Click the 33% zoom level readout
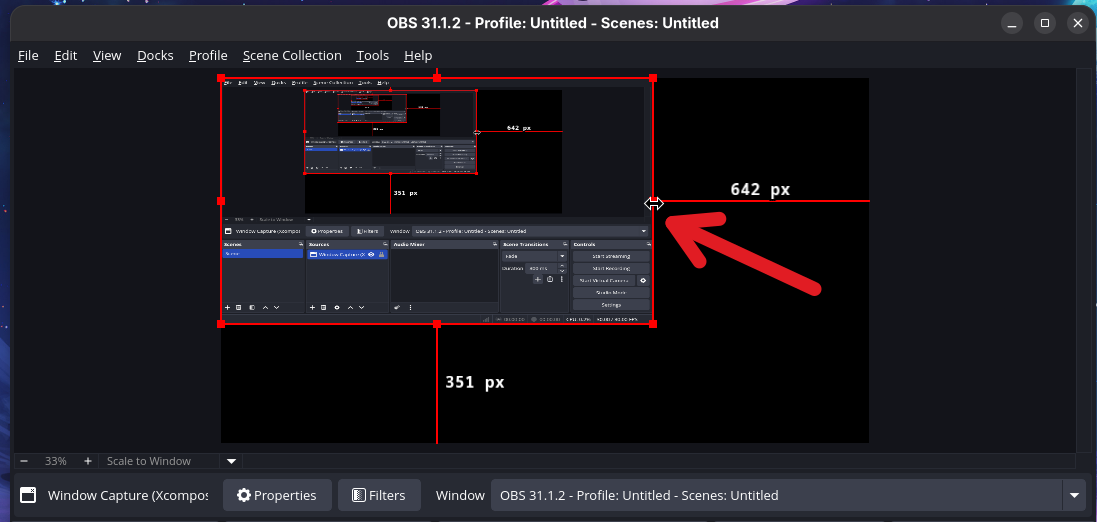 [x=56, y=461]
